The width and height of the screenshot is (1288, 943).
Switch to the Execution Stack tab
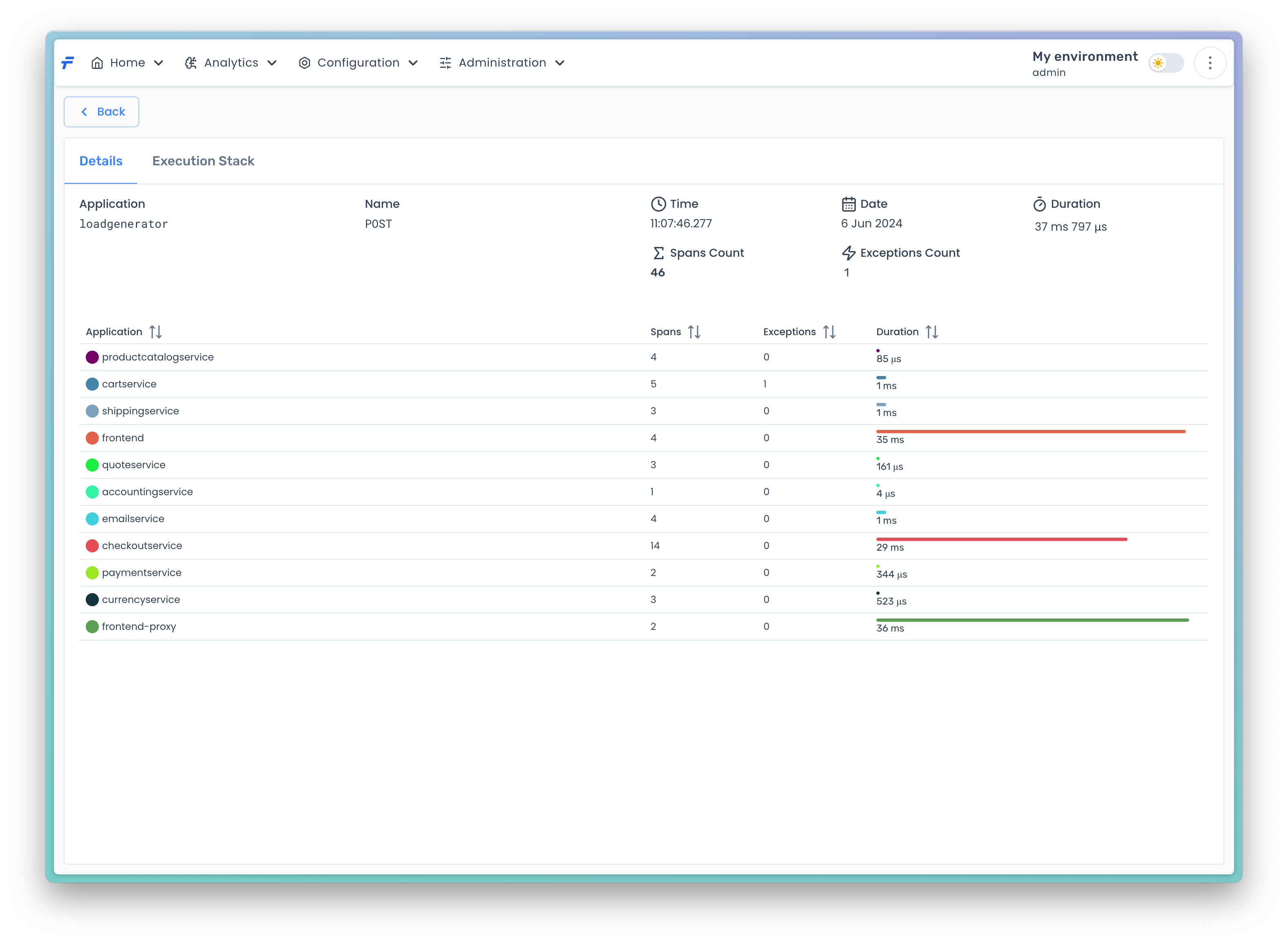[x=203, y=161]
